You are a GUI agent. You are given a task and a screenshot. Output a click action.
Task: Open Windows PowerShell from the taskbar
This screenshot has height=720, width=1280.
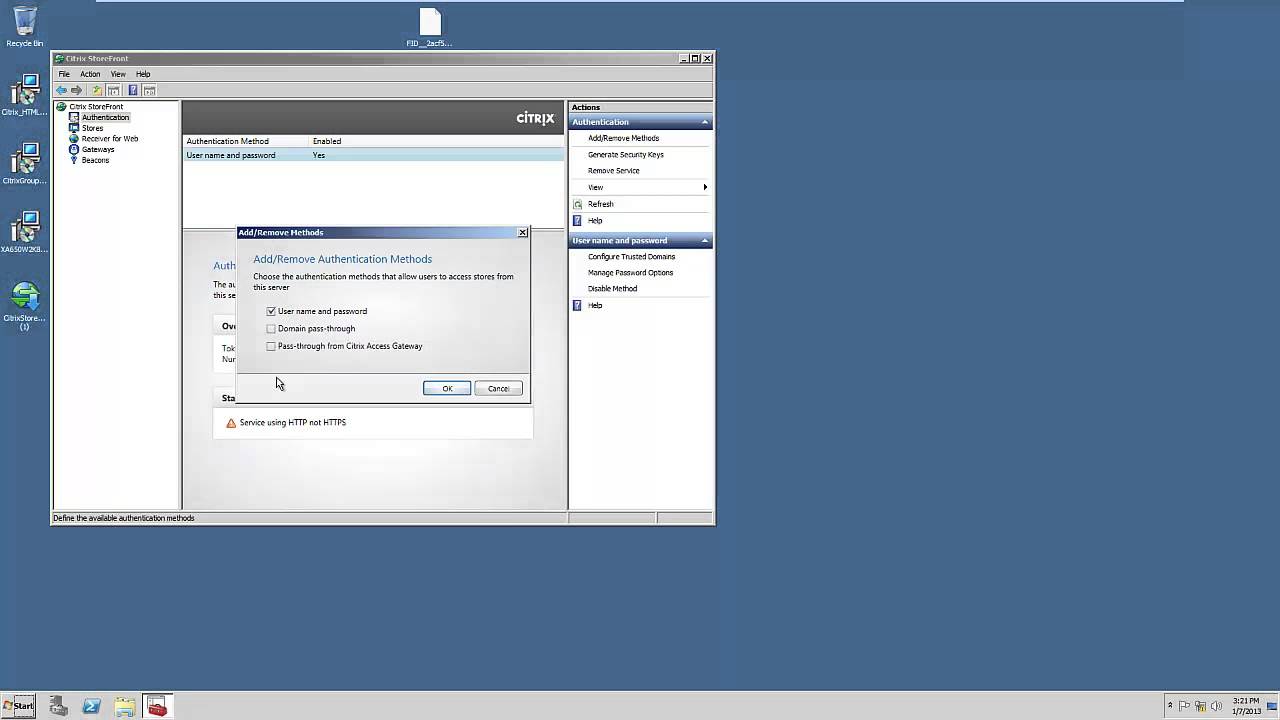coord(91,706)
